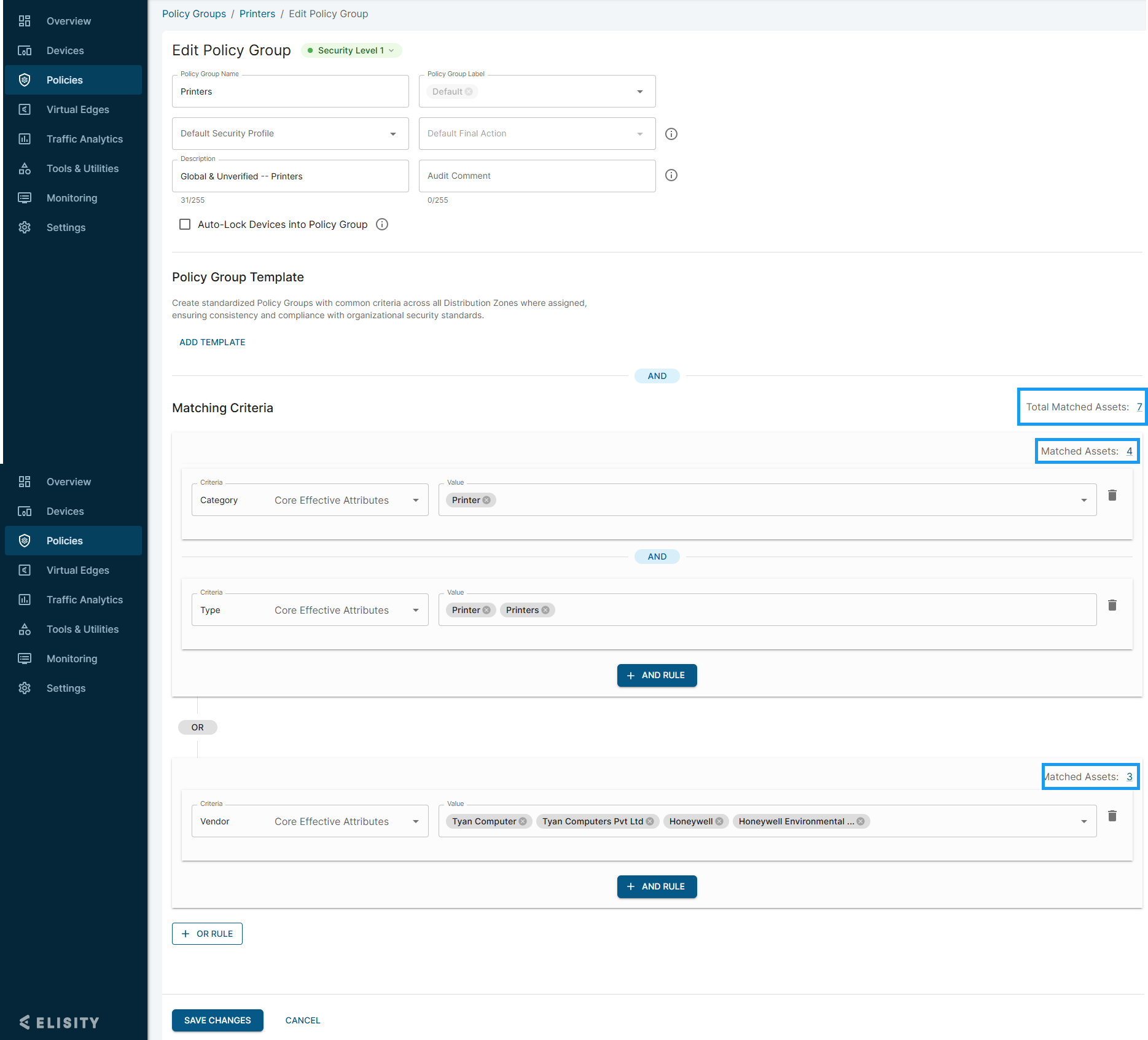Viewport: 1148px width, 1040px height.
Task: Remove the Printer chip from Category value
Action: click(x=486, y=500)
